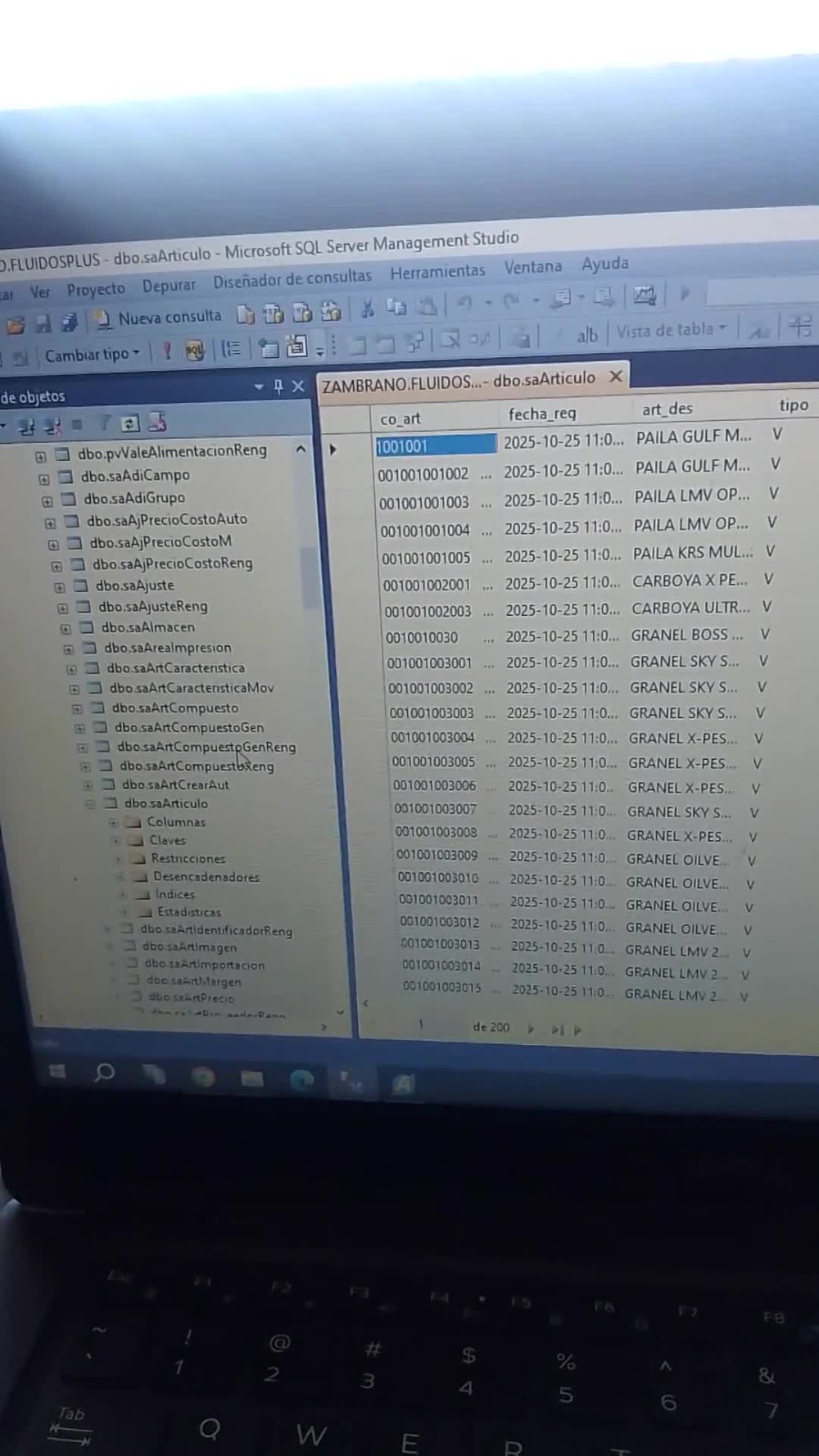The width and height of the screenshot is (819, 1456).
Task: Open the Vista de tabla dropdown
Action: tap(672, 330)
